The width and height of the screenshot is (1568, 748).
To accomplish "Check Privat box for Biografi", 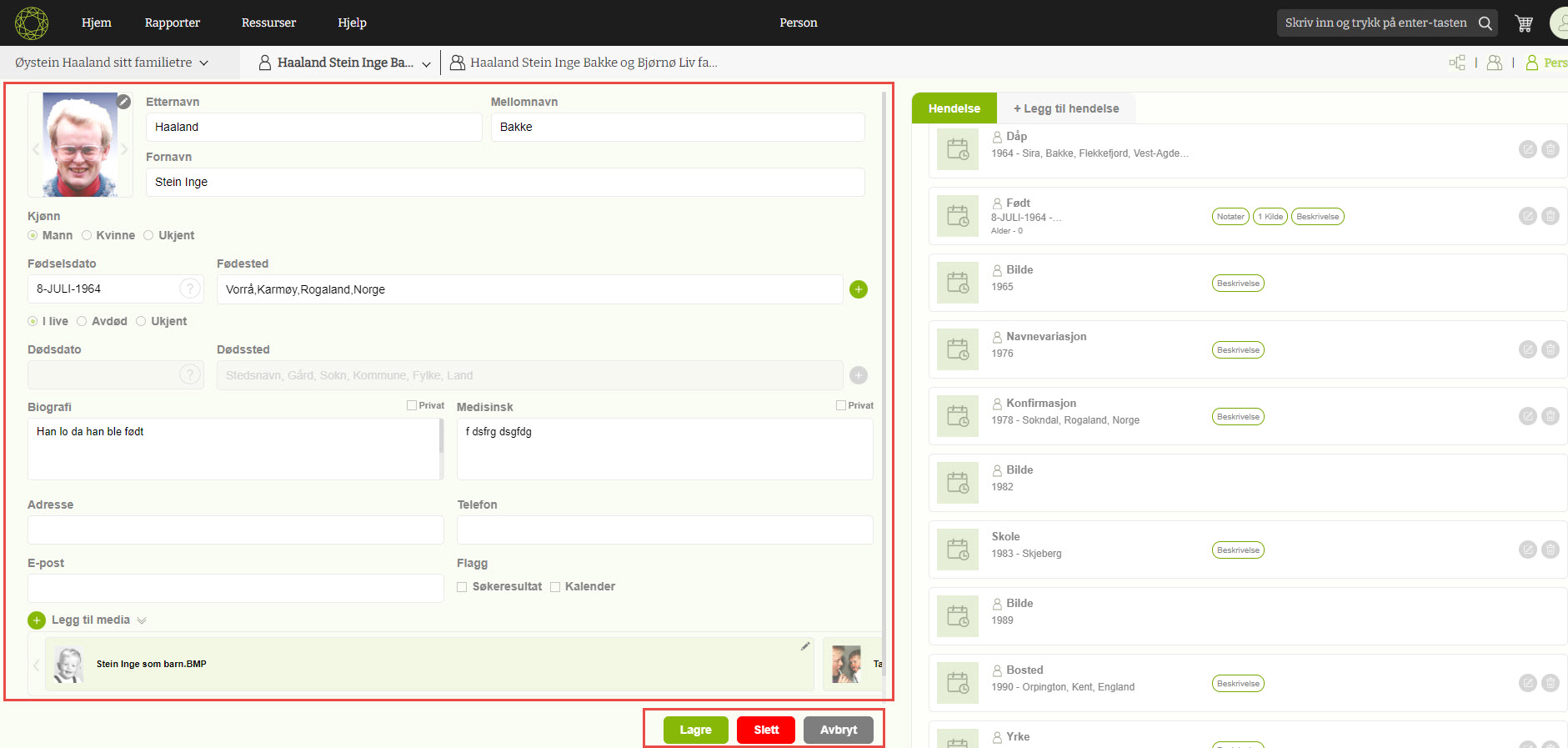I will coord(412,405).
